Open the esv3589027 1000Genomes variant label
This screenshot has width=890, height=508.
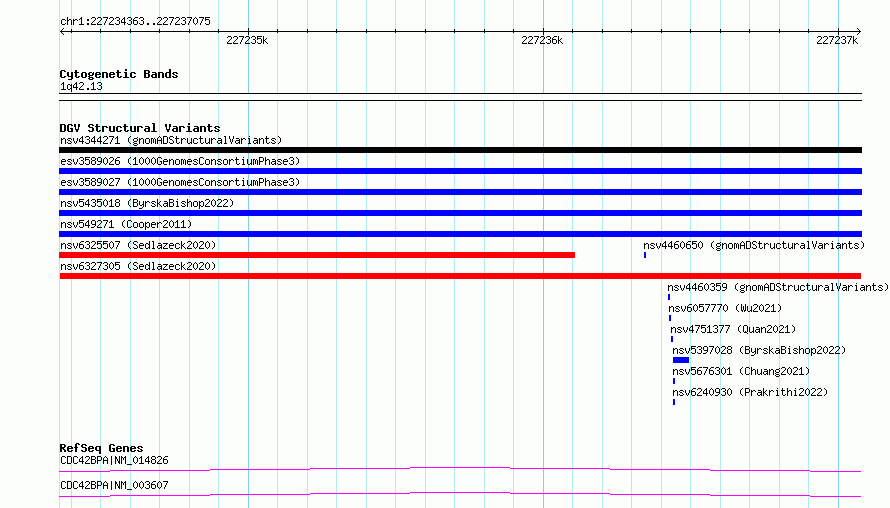tap(180, 182)
